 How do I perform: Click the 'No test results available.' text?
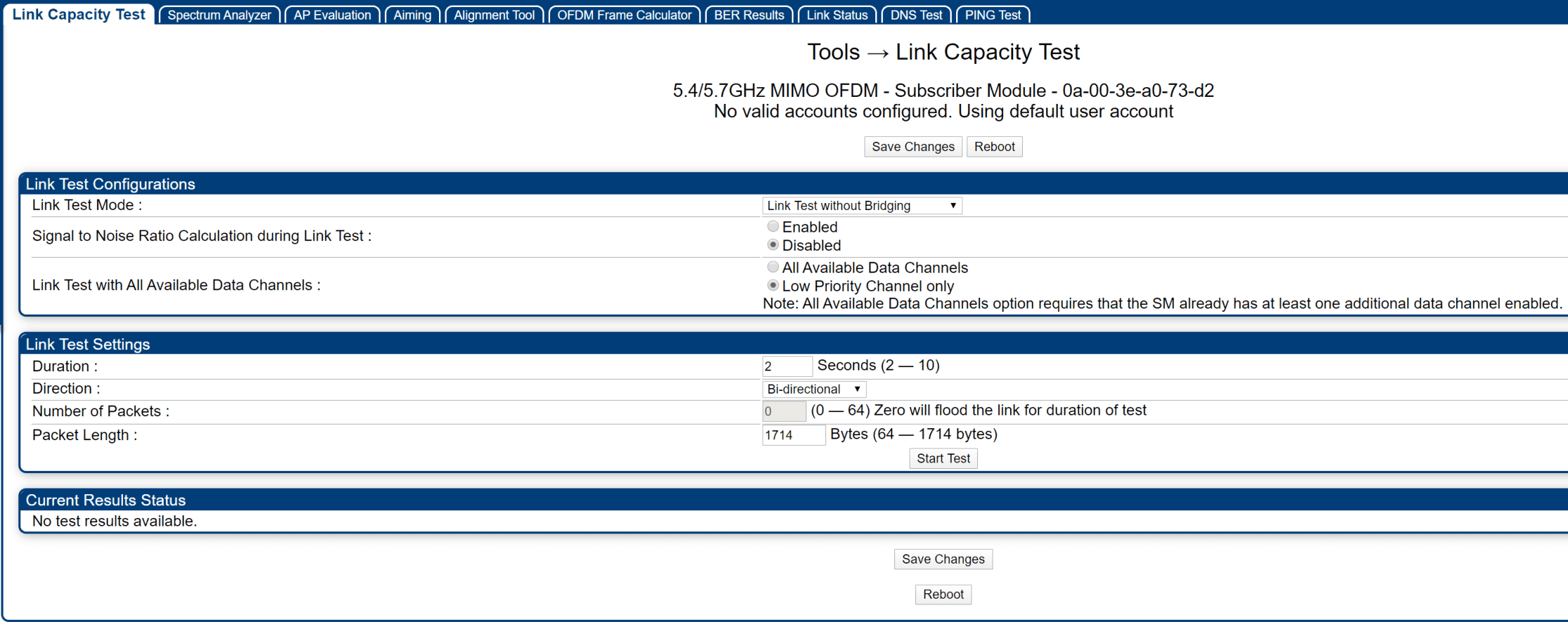(x=115, y=521)
